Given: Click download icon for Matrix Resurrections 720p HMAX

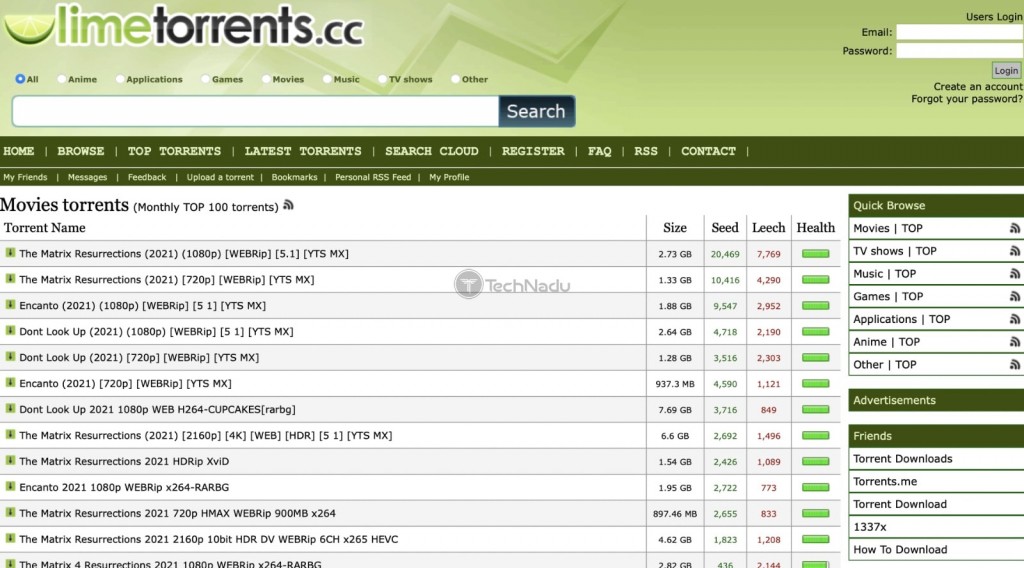Looking at the screenshot, I should (10, 513).
